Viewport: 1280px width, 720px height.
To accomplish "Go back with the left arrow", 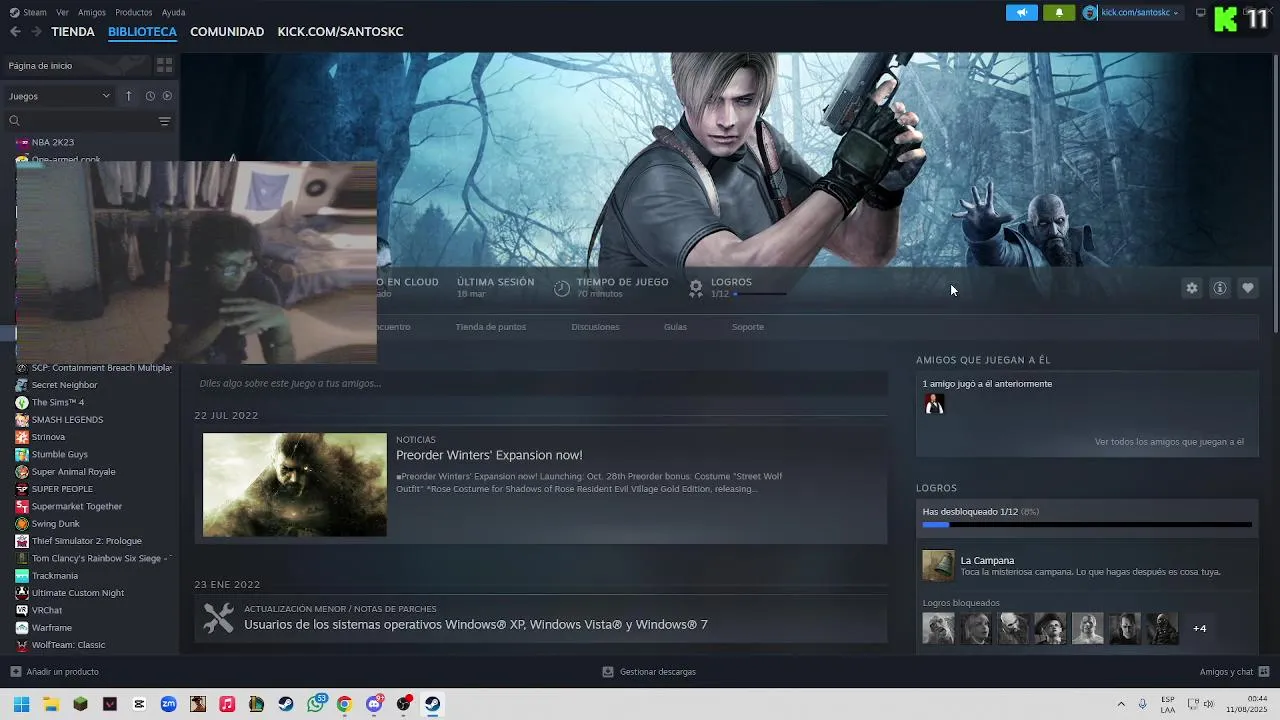I will (15, 32).
